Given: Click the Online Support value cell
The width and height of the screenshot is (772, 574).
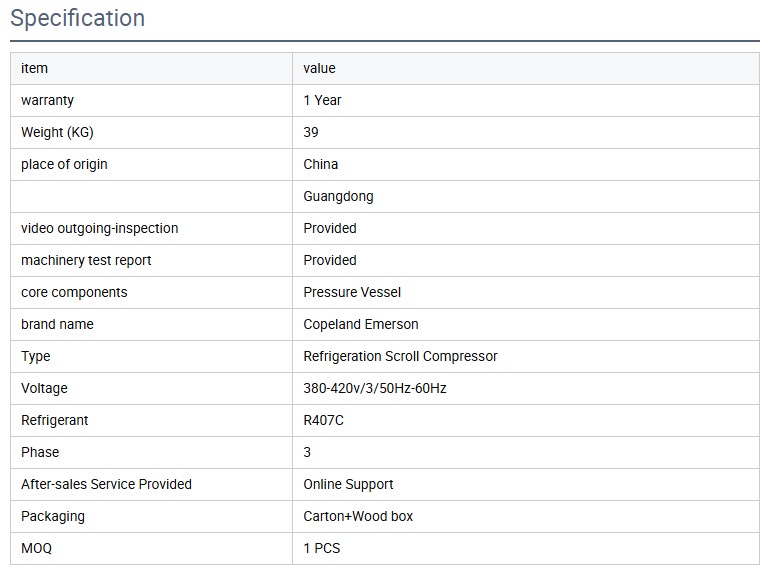Looking at the screenshot, I should point(348,484).
